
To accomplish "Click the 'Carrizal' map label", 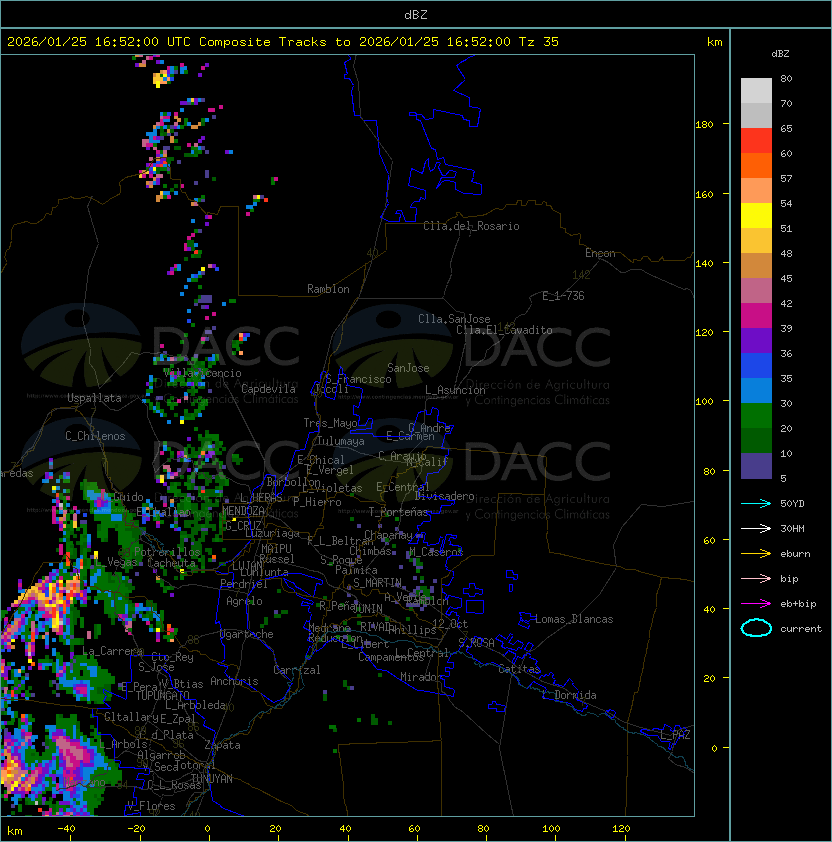I will coord(297,670).
